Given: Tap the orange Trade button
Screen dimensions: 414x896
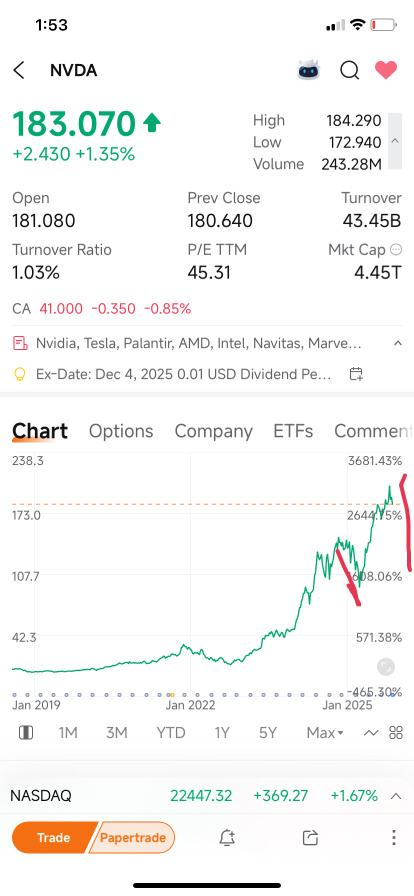Looking at the screenshot, I should (x=53, y=838).
